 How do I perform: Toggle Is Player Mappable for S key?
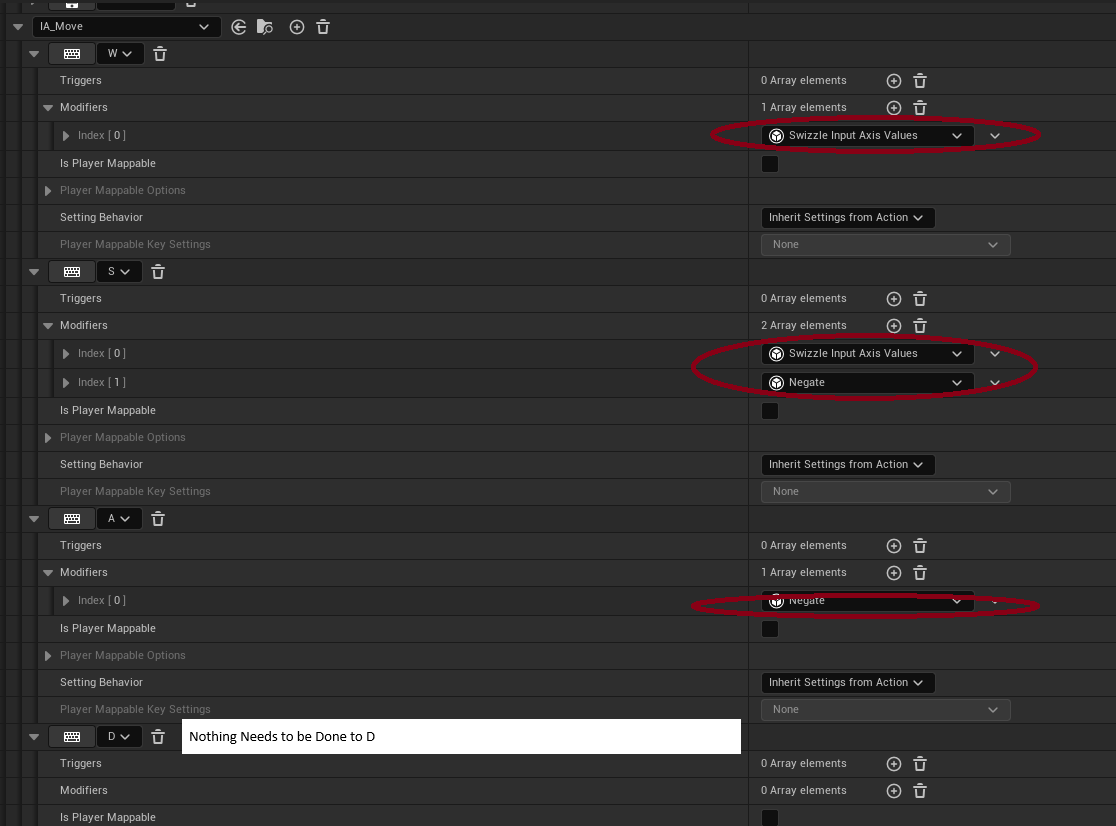coord(770,411)
